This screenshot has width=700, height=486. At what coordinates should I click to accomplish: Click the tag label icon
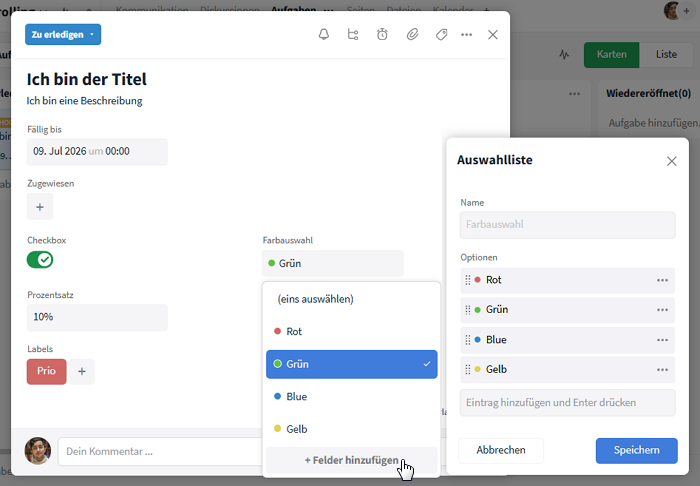coord(441,34)
